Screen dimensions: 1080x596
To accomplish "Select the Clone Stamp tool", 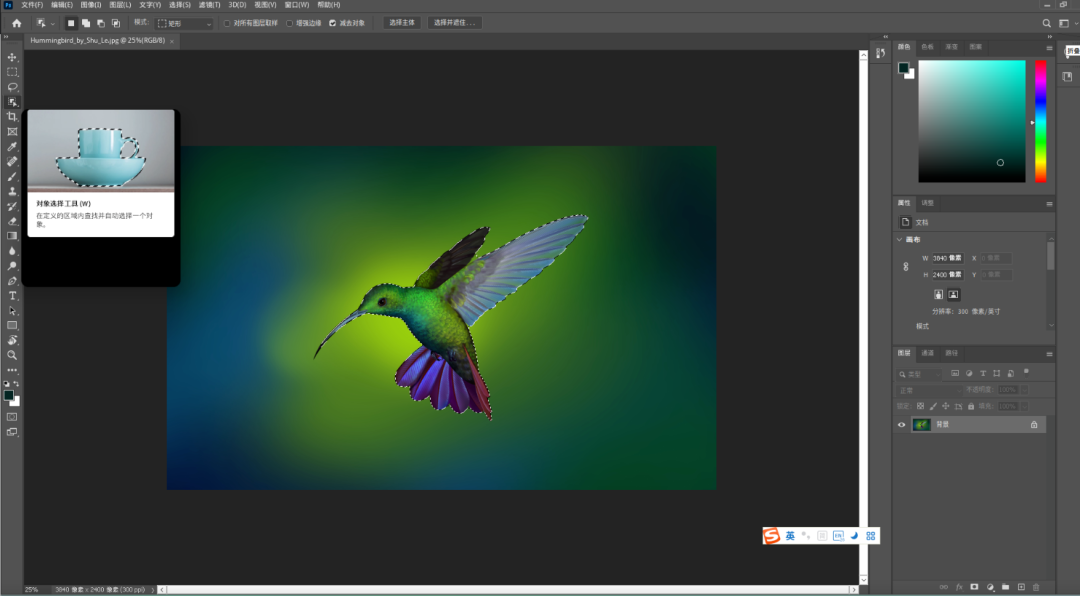I will [12, 191].
